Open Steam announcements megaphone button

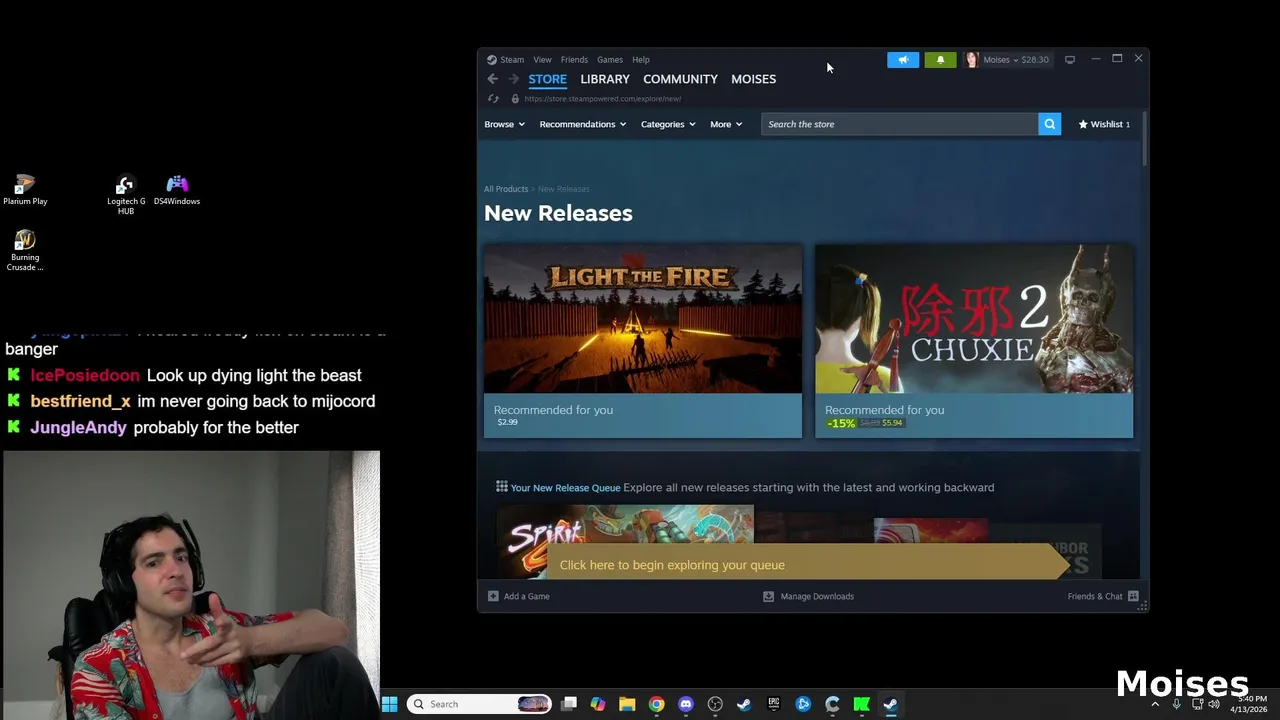pyautogui.click(x=903, y=60)
